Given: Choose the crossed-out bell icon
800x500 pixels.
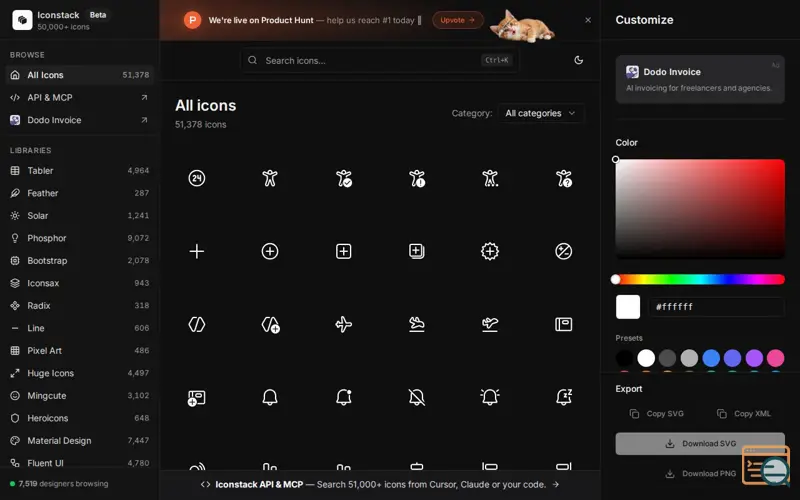Looking at the screenshot, I should point(417,397).
